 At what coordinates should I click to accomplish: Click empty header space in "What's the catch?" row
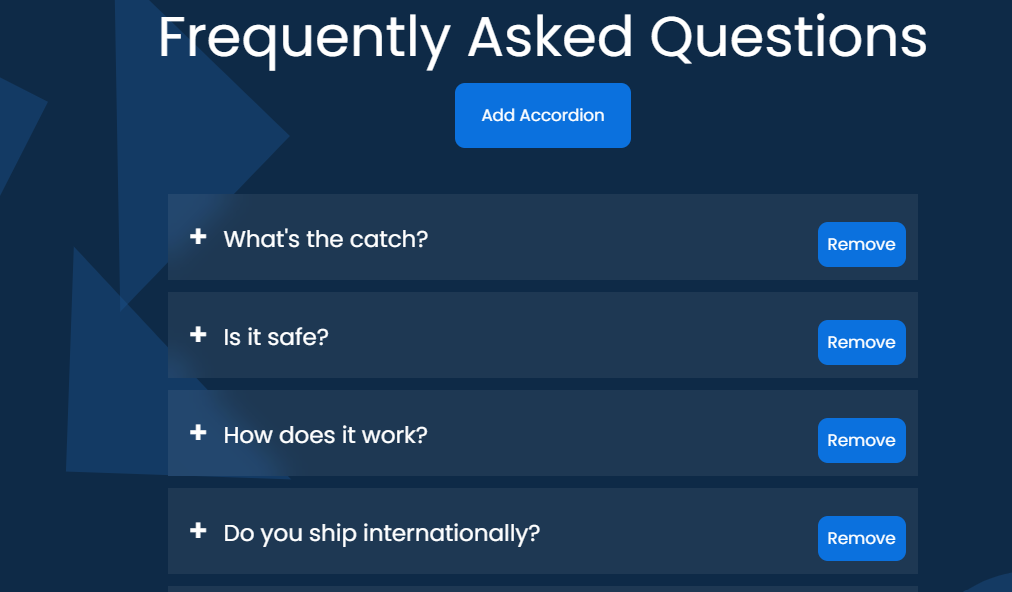click(x=620, y=238)
